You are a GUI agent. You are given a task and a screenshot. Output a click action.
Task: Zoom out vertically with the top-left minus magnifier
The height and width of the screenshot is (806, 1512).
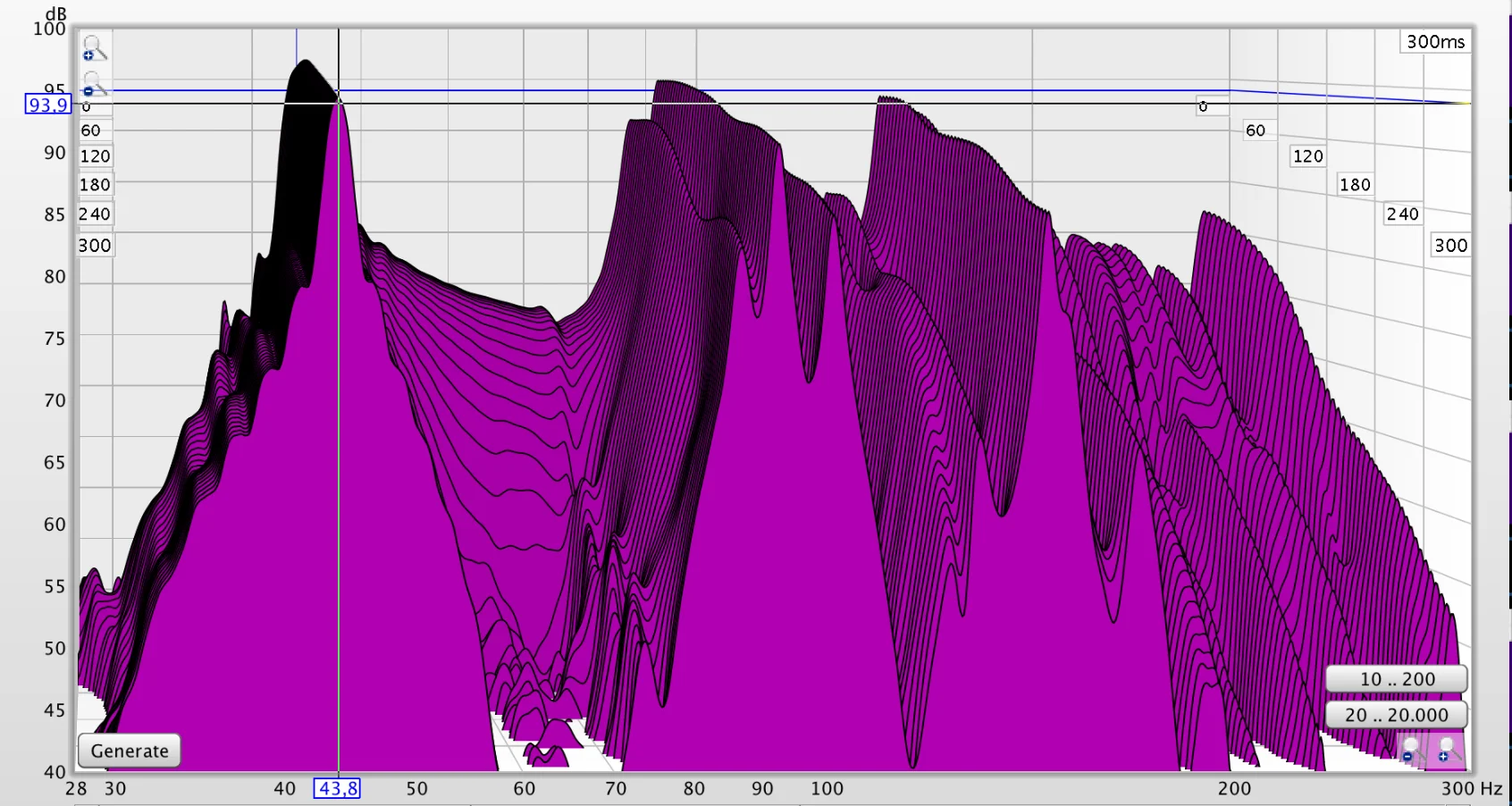(x=93, y=84)
